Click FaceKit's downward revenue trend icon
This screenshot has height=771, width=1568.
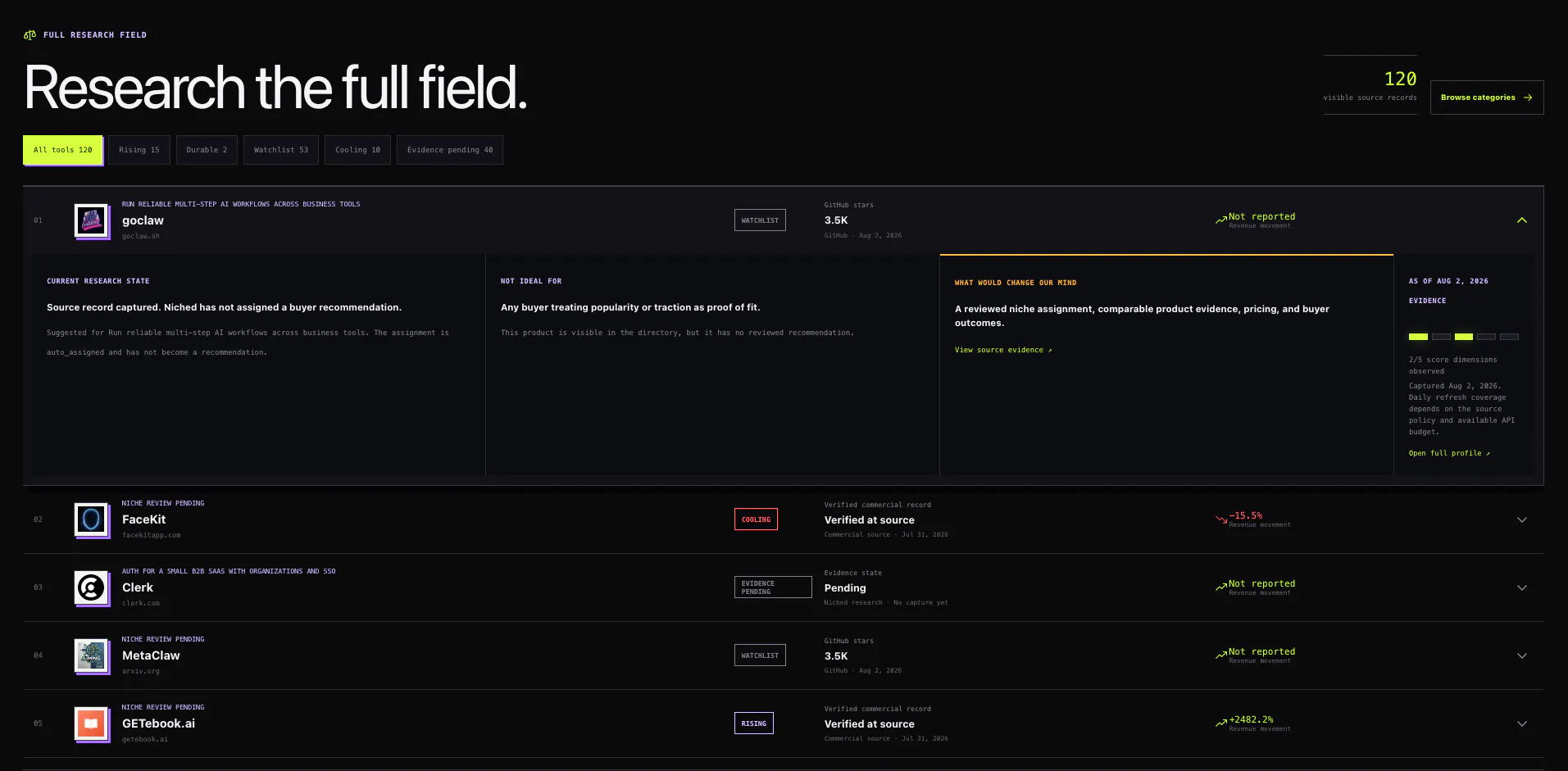pos(1221,519)
